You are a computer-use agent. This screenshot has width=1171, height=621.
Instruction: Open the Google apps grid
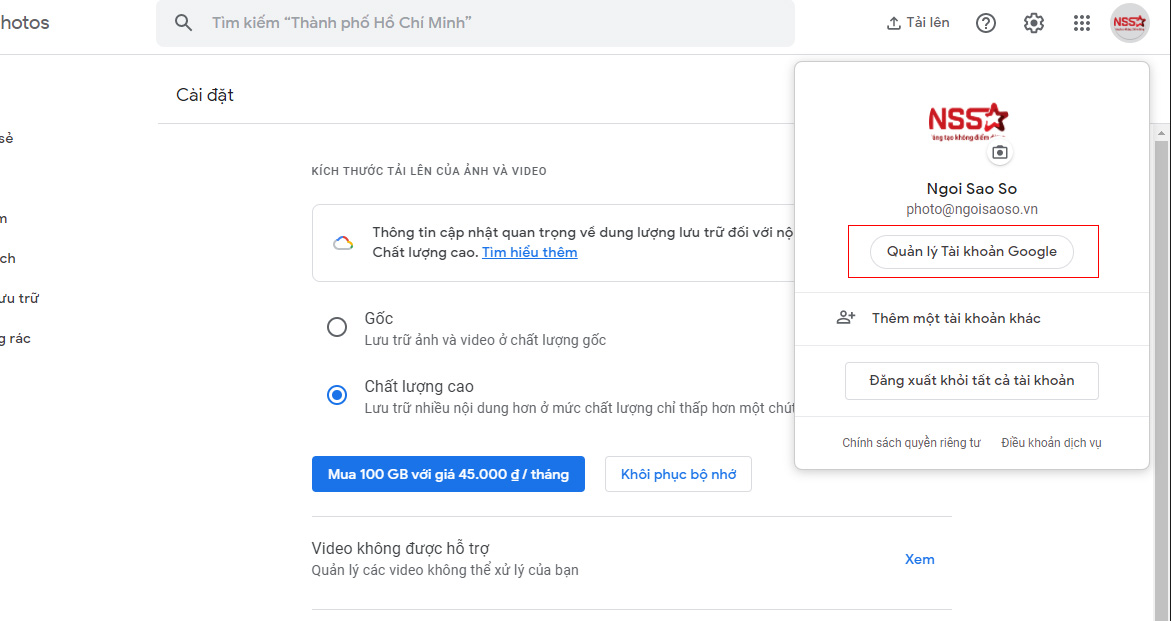[x=1082, y=23]
